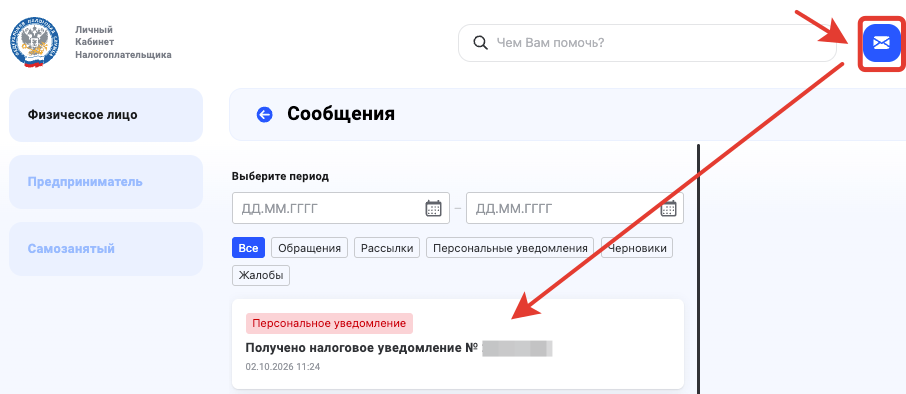The image size is (906, 394).
Task: Focus the Чем Вам помочь search field
Action: tap(647, 43)
